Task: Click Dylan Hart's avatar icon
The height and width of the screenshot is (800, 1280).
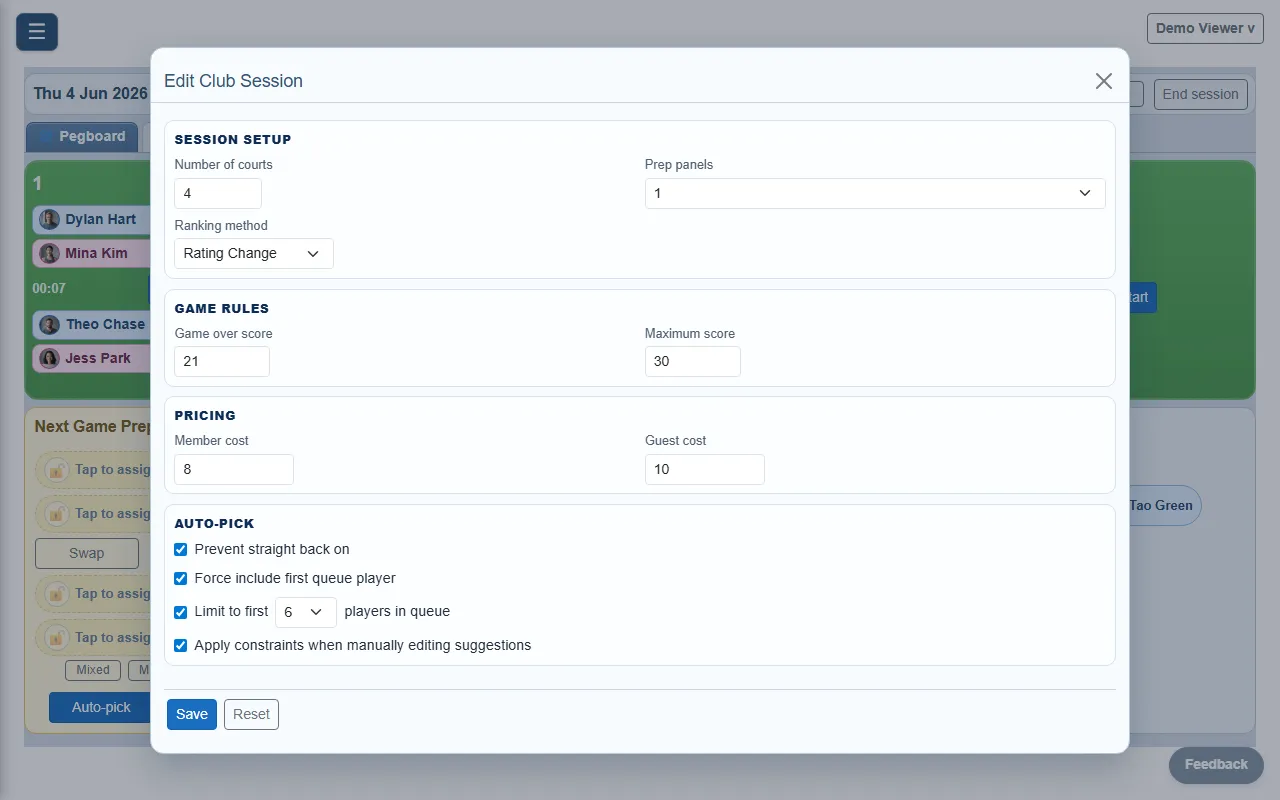Action: (50, 220)
